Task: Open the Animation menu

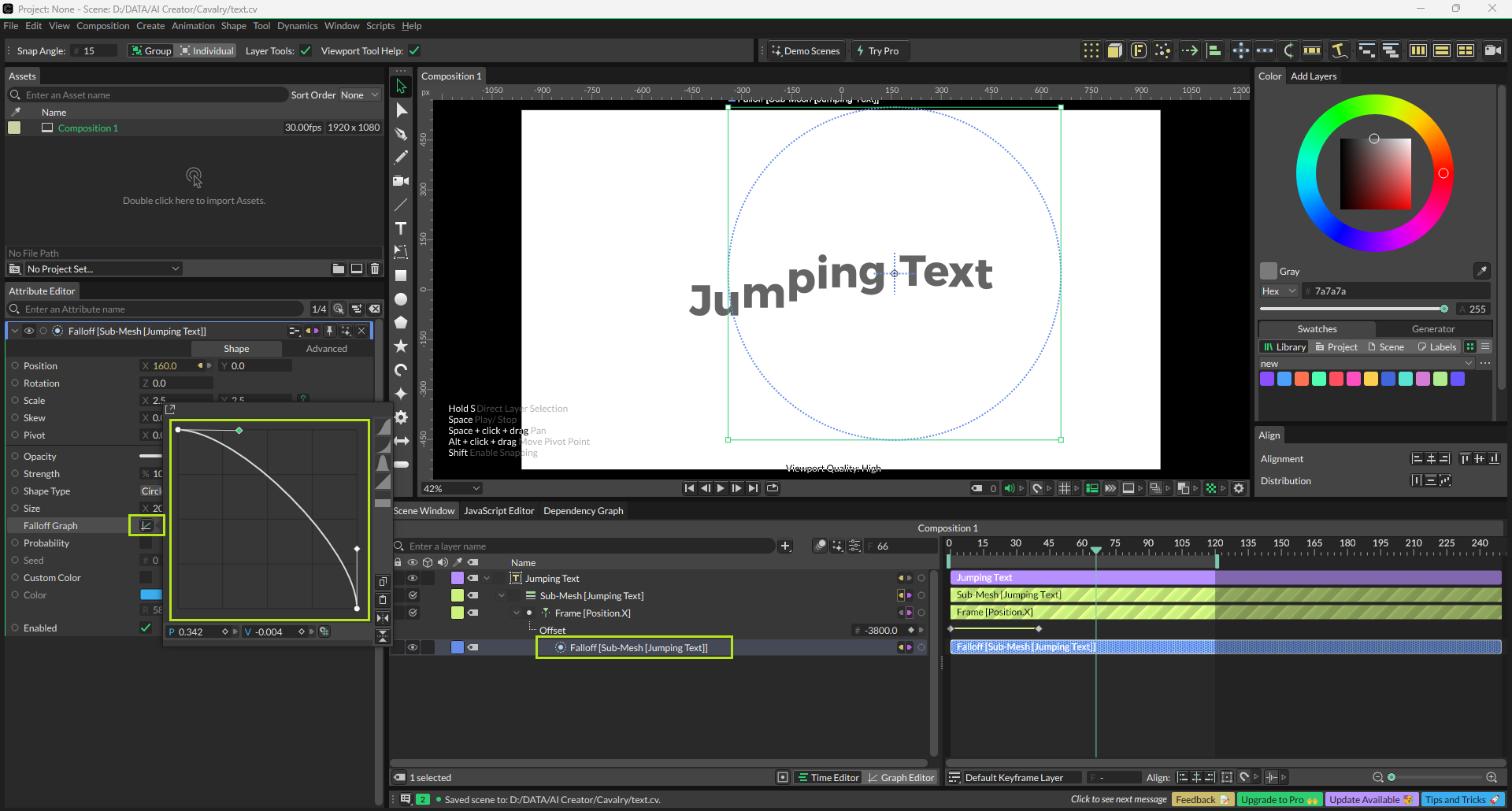Action: pos(193,26)
